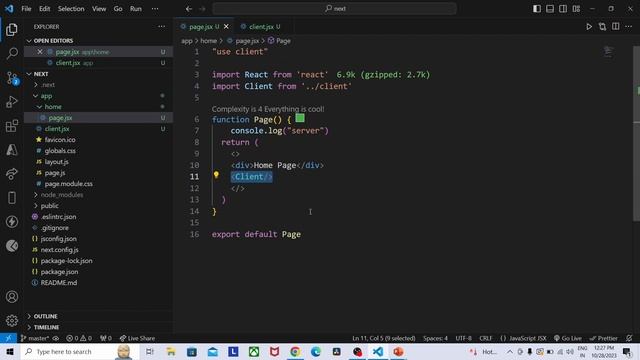Click the command center search box
The width and height of the screenshot is (640, 360).
(x=334, y=9)
